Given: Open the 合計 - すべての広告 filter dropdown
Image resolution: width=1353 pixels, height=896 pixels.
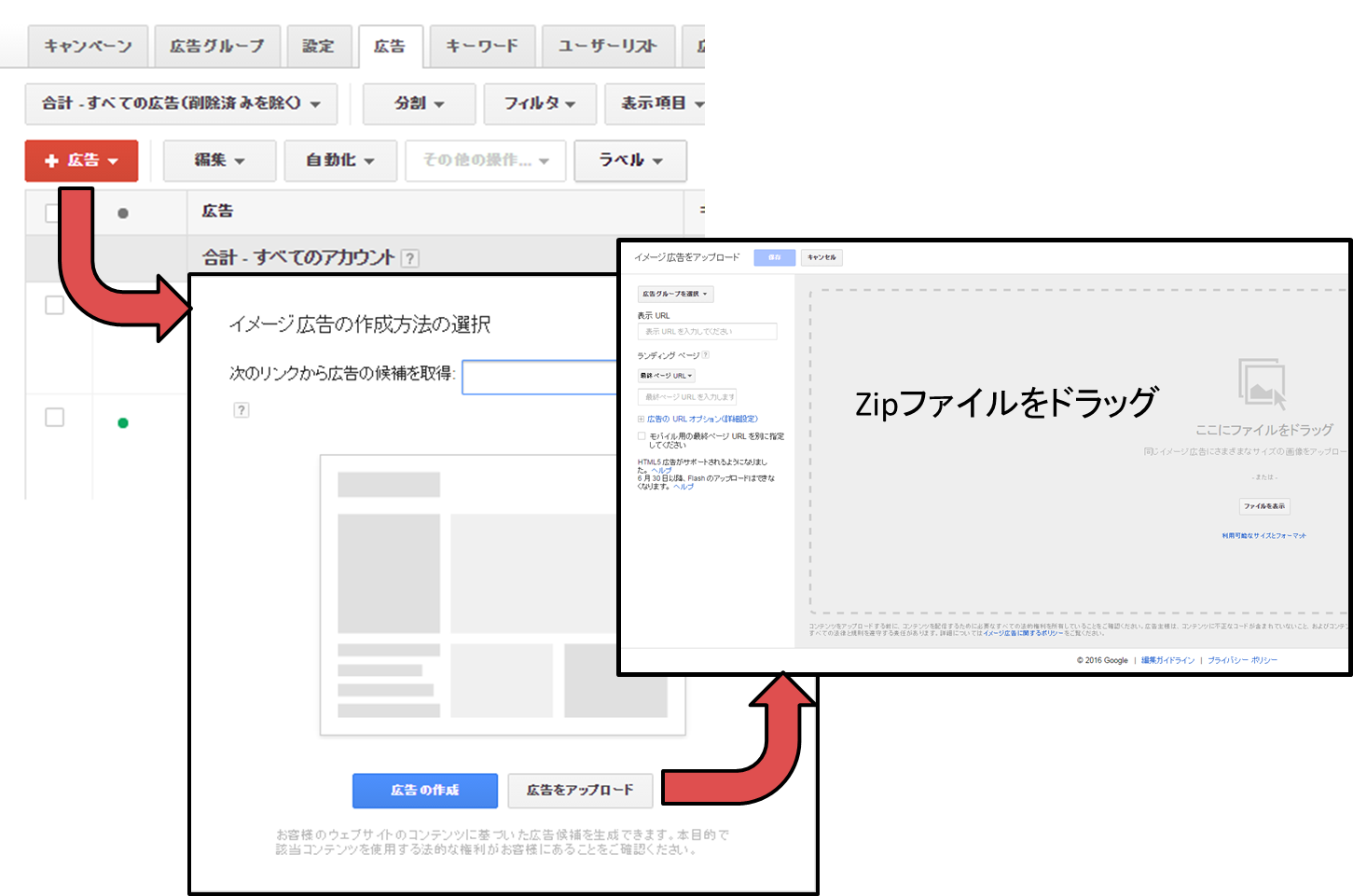Looking at the screenshot, I should click(x=181, y=103).
